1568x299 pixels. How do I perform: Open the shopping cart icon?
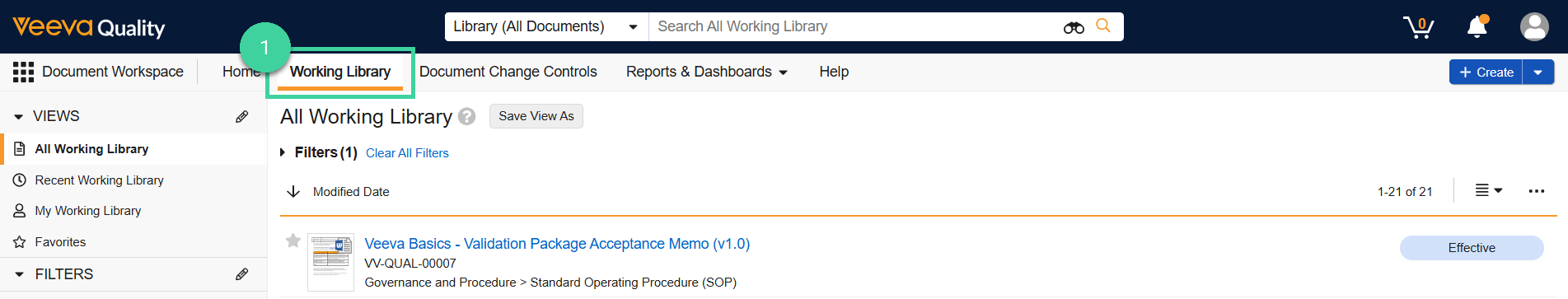point(1419,27)
